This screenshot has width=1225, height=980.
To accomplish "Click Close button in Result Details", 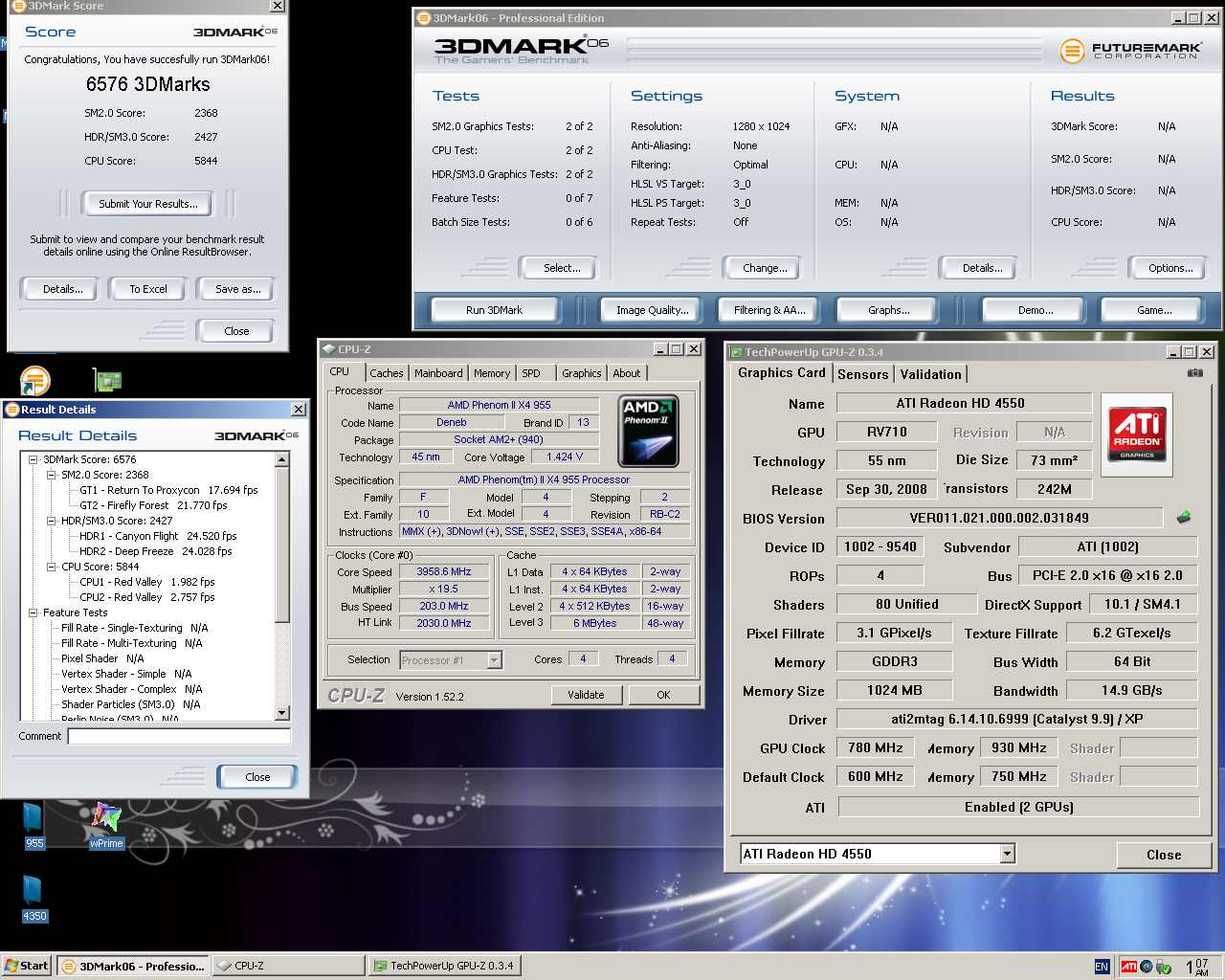I will [x=257, y=777].
